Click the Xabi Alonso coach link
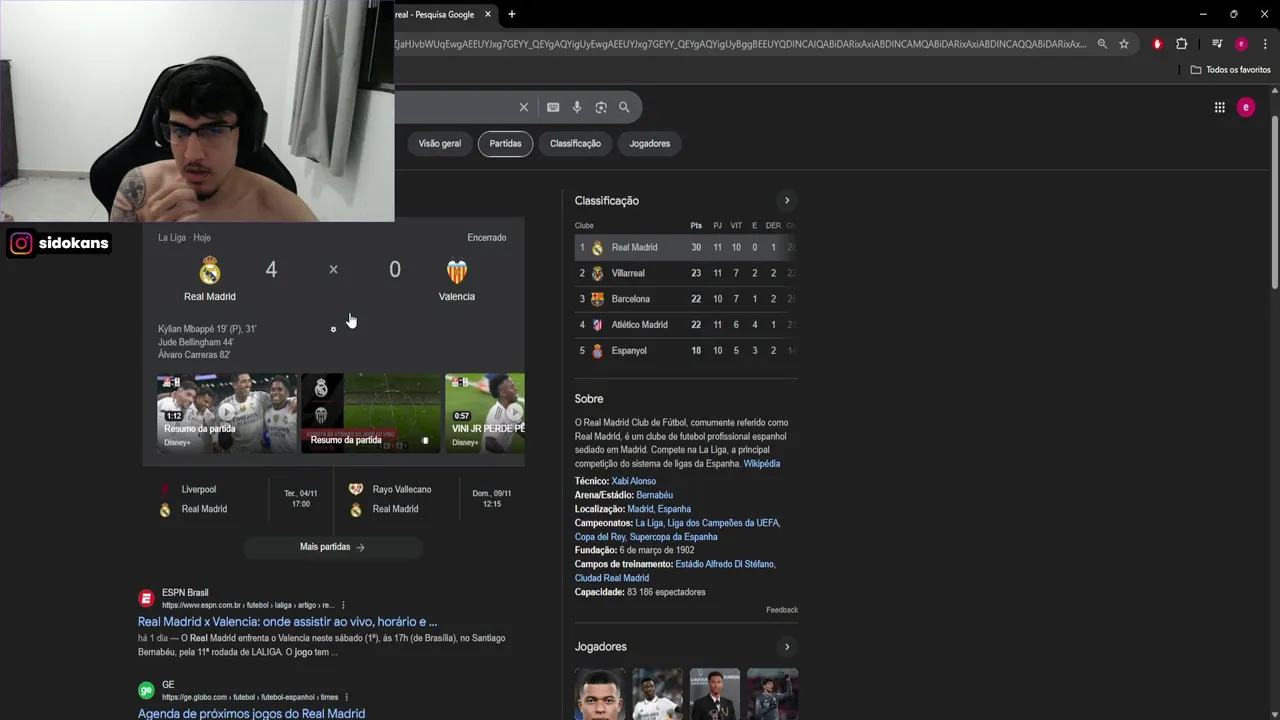 click(634, 482)
